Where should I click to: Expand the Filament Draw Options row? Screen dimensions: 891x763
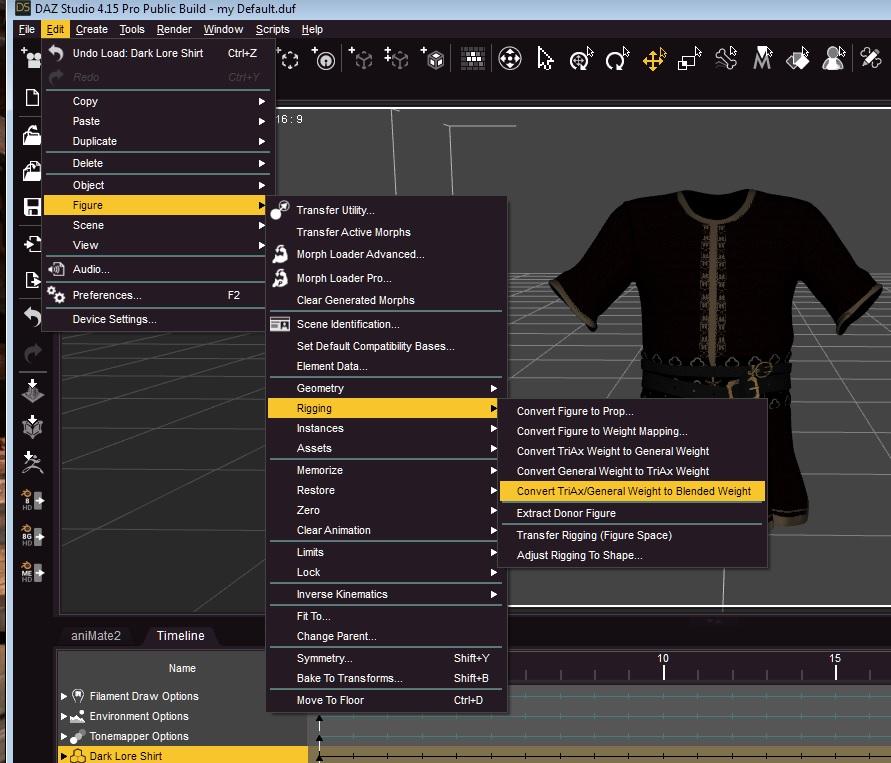pyautogui.click(x=65, y=696)
